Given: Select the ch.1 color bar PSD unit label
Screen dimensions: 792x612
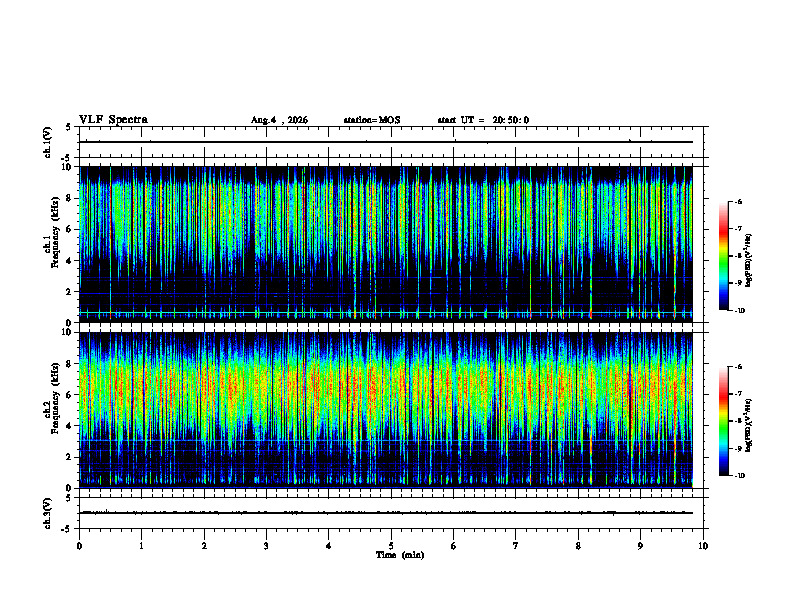Looking at the screenshot, I should tap(749, 260).
